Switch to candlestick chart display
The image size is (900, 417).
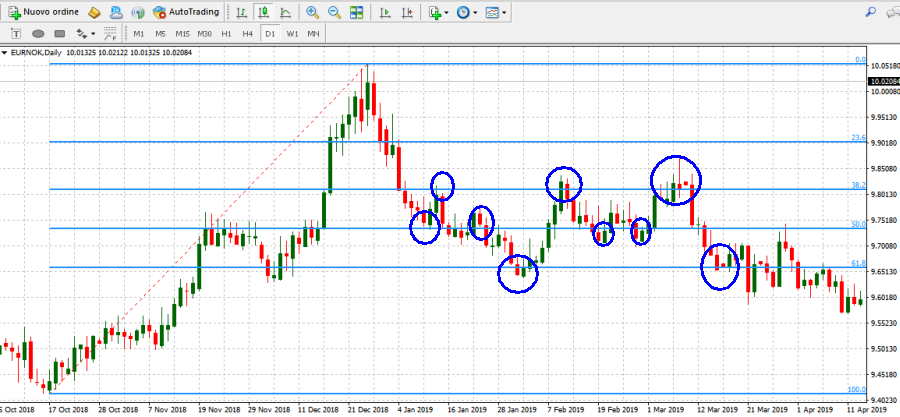(264, 12)
